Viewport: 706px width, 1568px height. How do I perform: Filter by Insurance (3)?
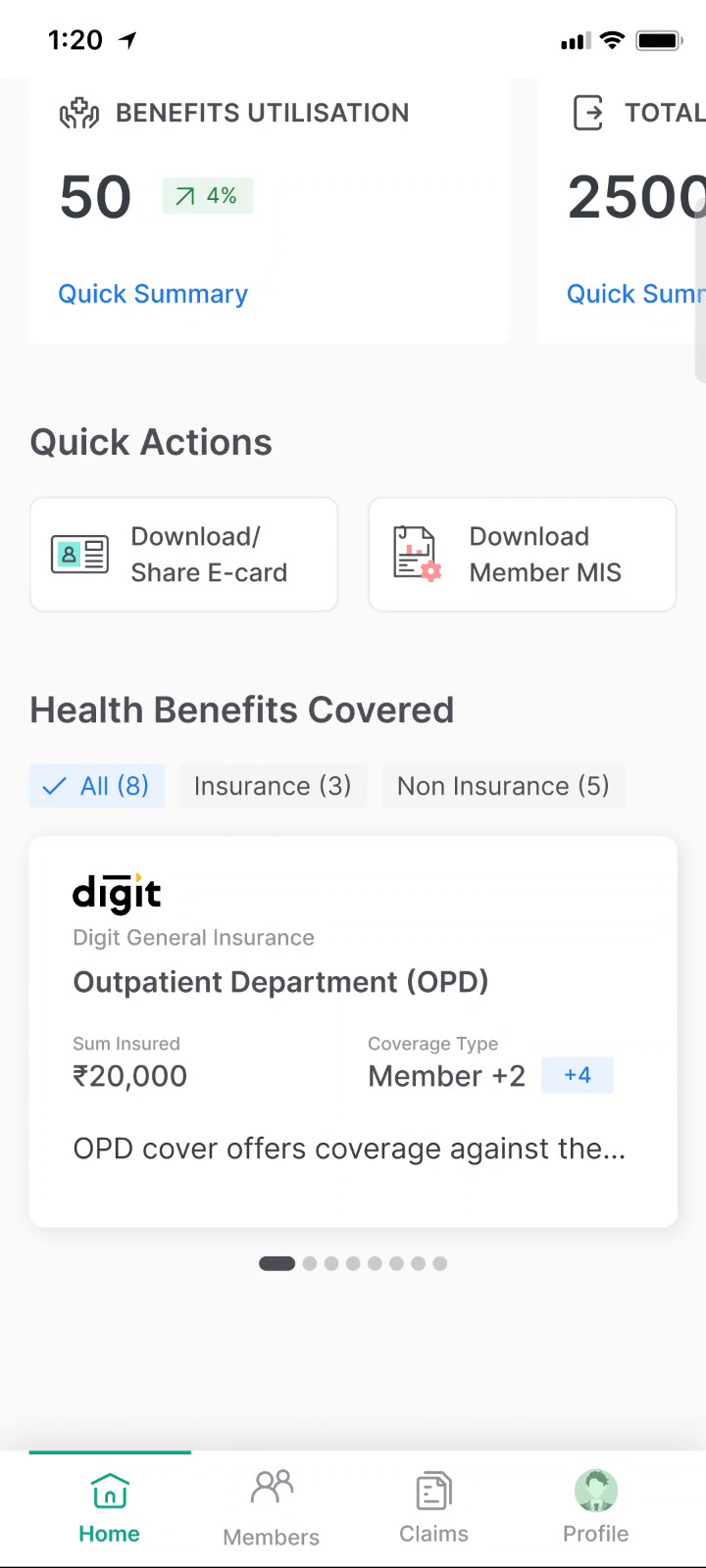click(273, 786)
